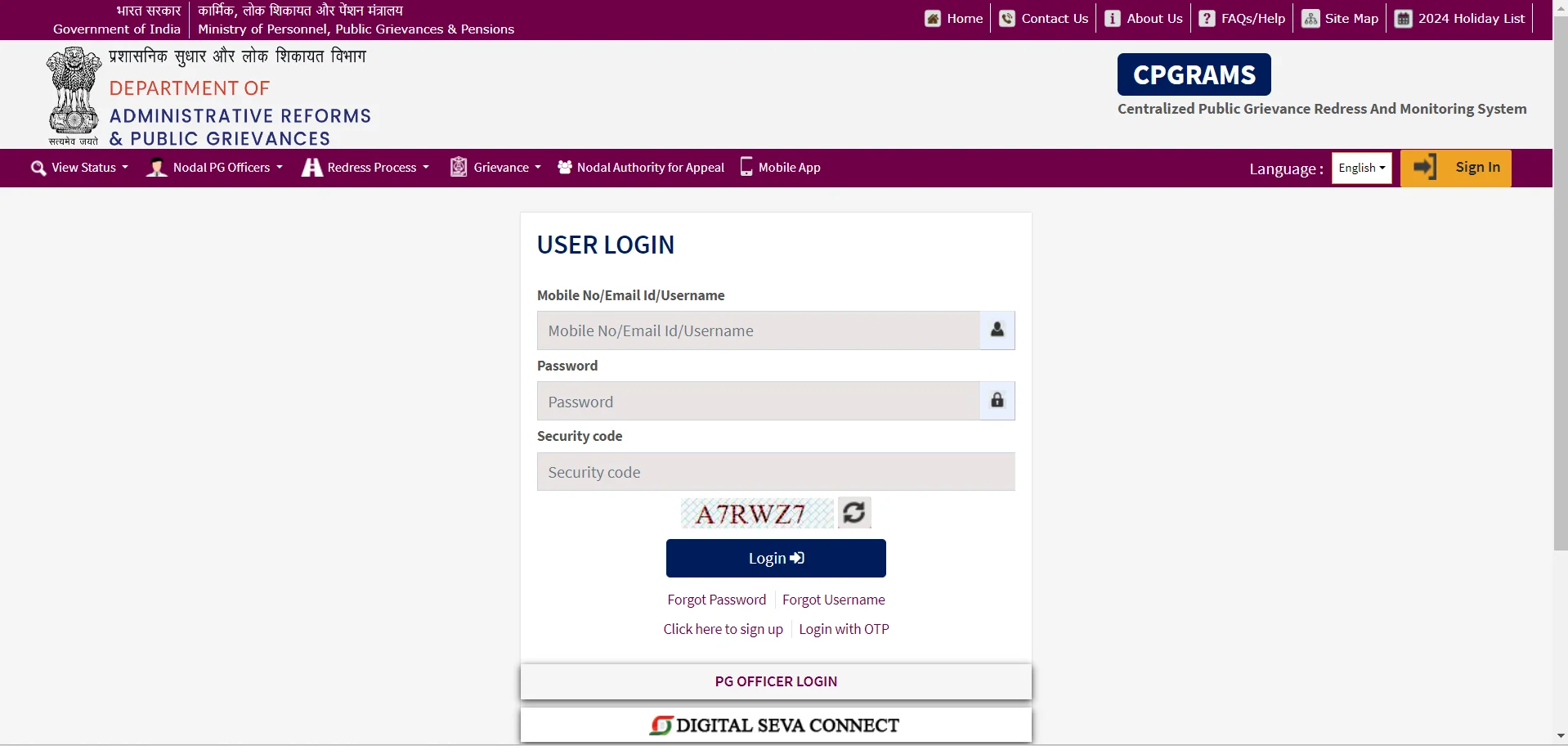The image size is (1568, 746).
Task: Click the CPGRAMS logo badge
Action: coord(1194,74)
